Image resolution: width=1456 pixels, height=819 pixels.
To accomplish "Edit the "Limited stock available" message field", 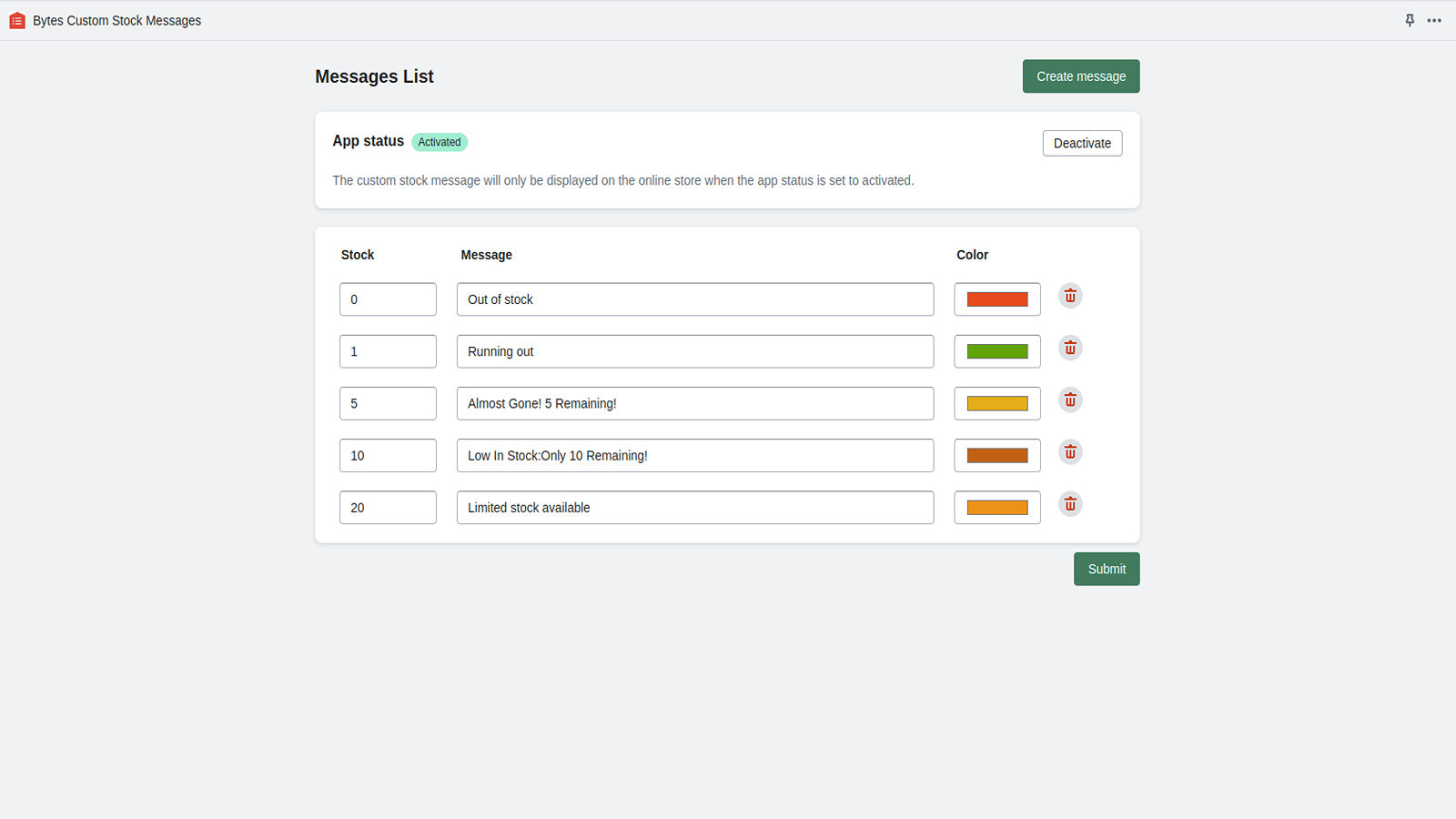I will click(x=695, y=508).
